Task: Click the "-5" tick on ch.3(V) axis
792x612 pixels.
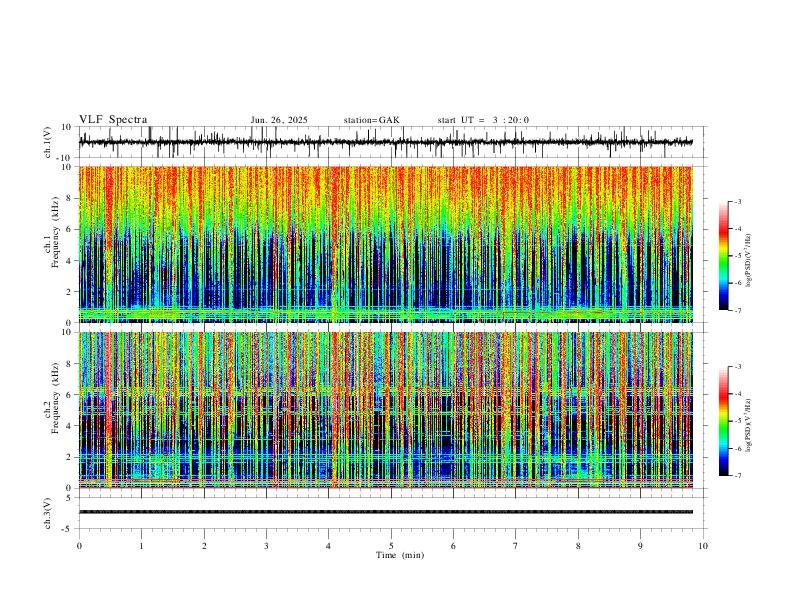Action: point(68,529)
